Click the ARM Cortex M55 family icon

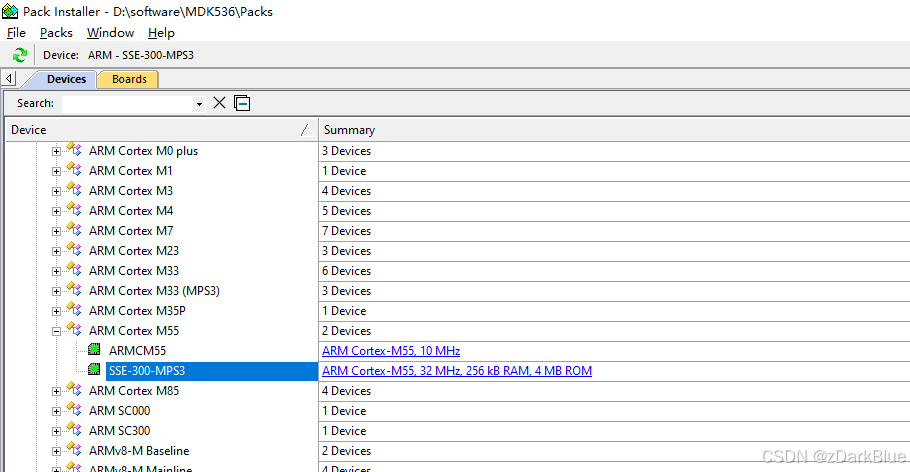coord(74,330)
